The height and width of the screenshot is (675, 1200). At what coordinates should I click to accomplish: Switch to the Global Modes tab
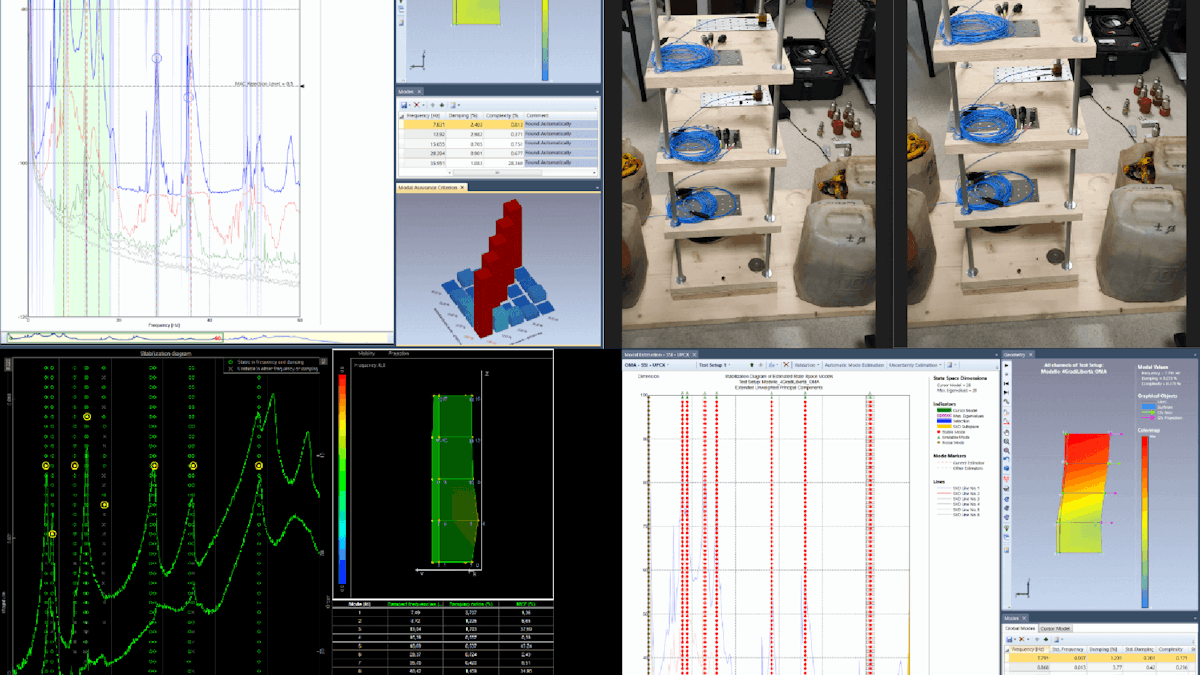coord(1020,628)
